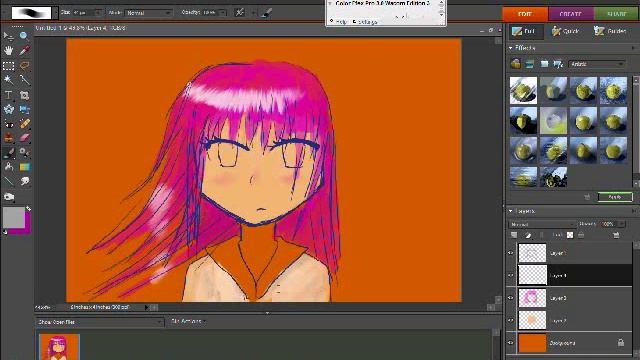Toggle the airbrush option in options bar
The width and height of the screenshot is (640, 360).
tap(240, 13)
